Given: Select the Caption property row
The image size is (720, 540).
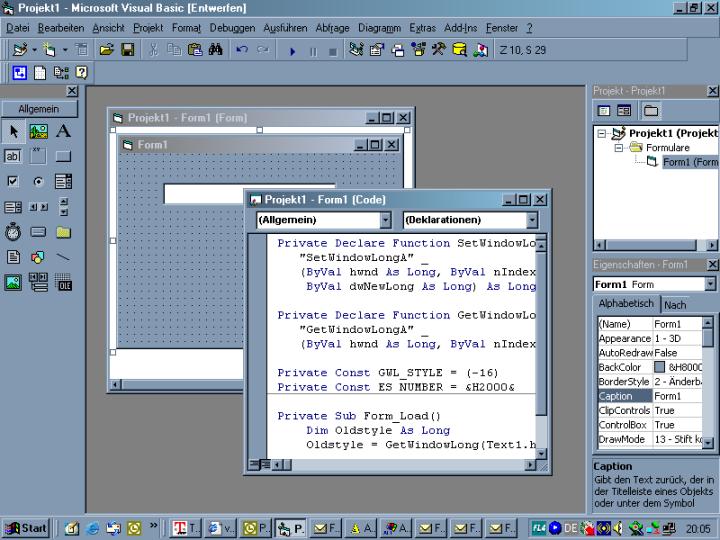Looking at the screenshot, I should coord(624,396).
